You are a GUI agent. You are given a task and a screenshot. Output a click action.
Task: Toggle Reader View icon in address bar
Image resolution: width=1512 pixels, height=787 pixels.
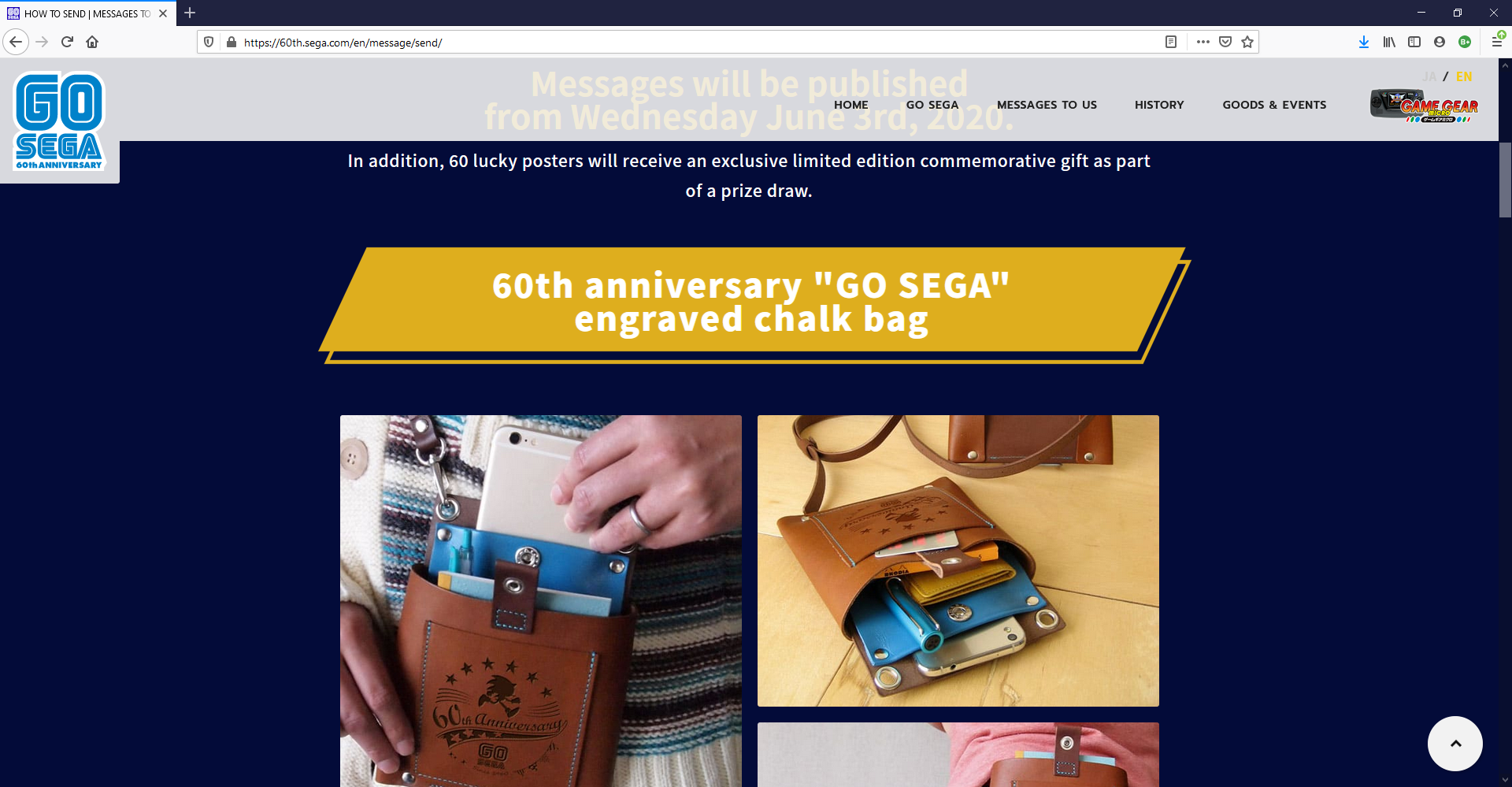pyautogui.click(x=1171, y=42)
